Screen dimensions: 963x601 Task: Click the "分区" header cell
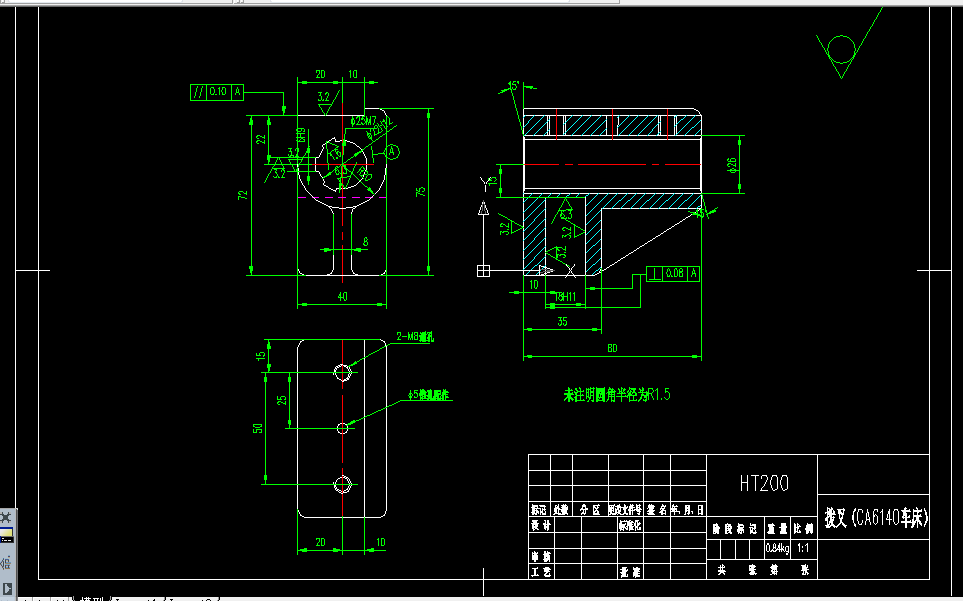click(x=590, y=510)
